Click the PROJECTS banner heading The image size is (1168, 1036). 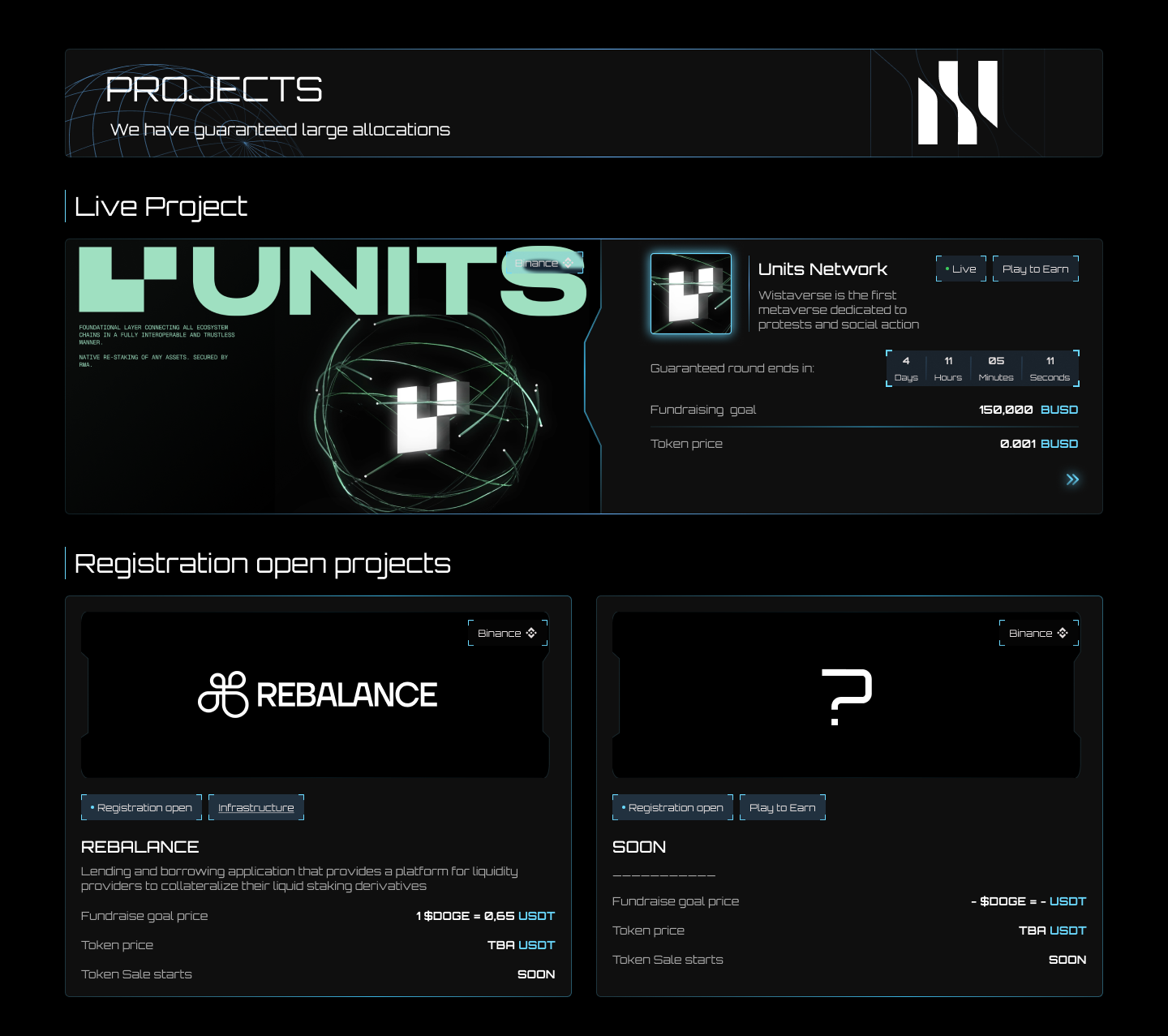pos(214,89)
